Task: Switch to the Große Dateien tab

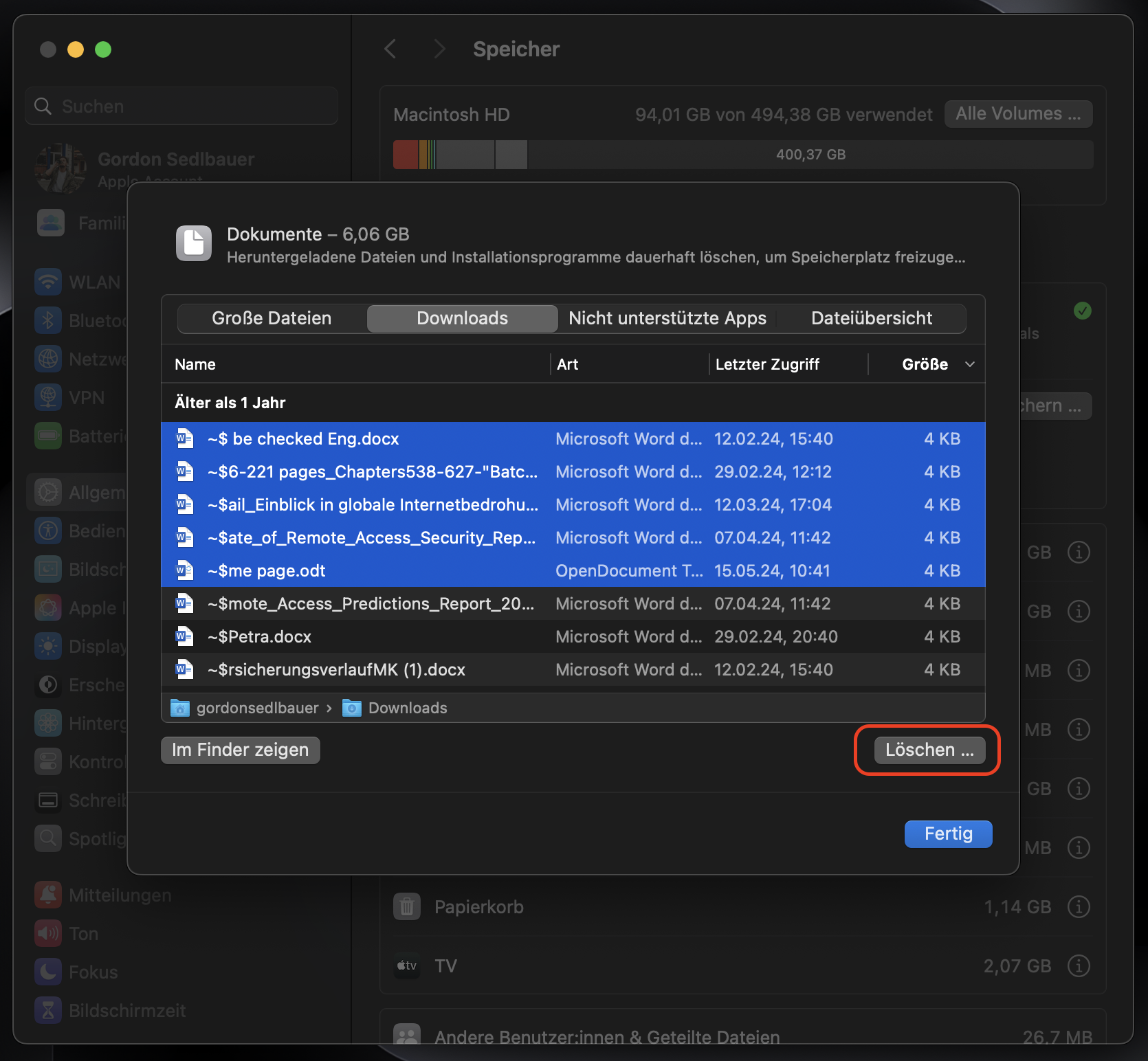Action: [x=272, y=318]
